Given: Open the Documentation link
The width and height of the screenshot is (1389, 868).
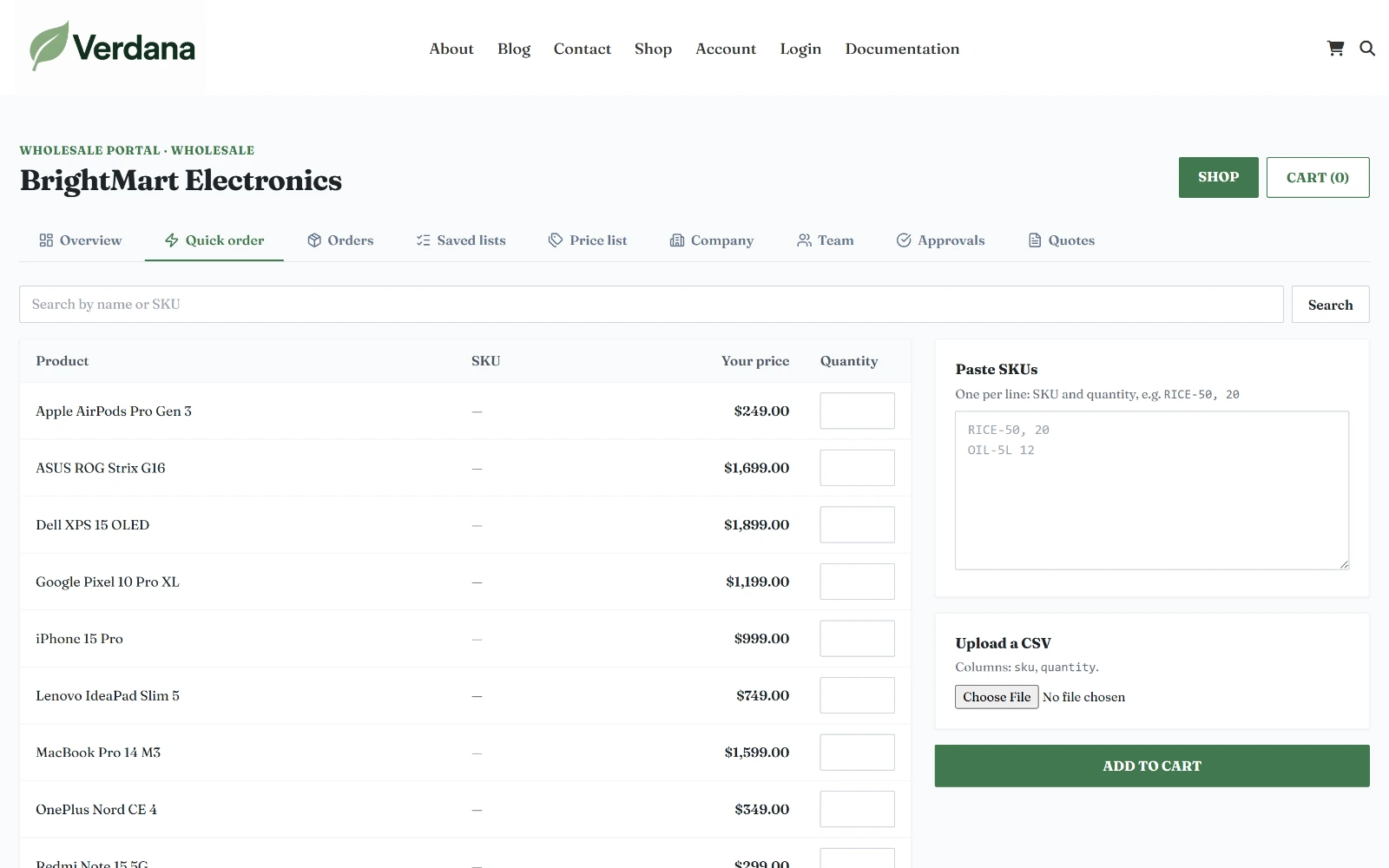Looking at the screenshot, I should (902, 49).
